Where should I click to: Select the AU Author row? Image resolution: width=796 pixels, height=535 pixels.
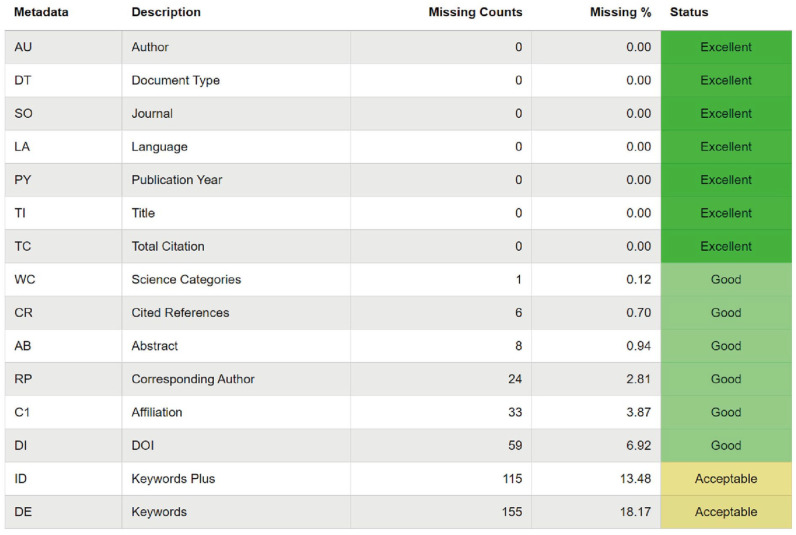398,47
